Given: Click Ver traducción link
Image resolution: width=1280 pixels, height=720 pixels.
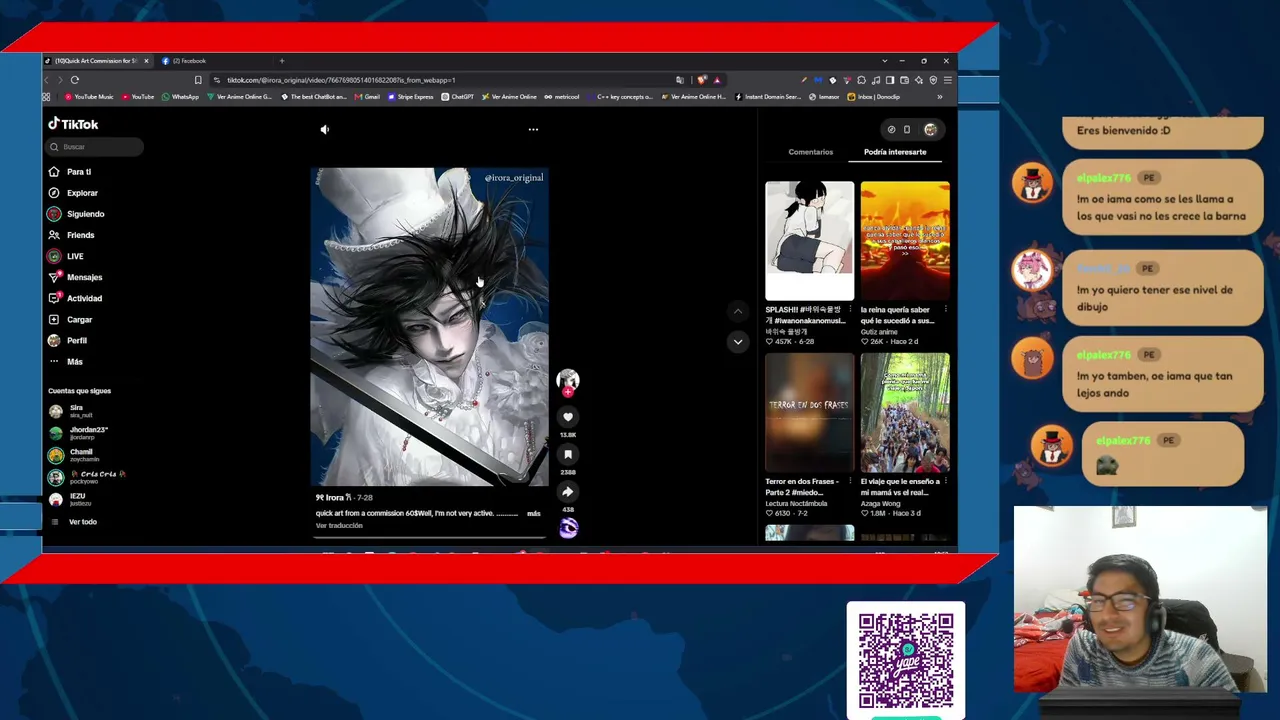Looking at the screenshot, I should pos(339,526).
